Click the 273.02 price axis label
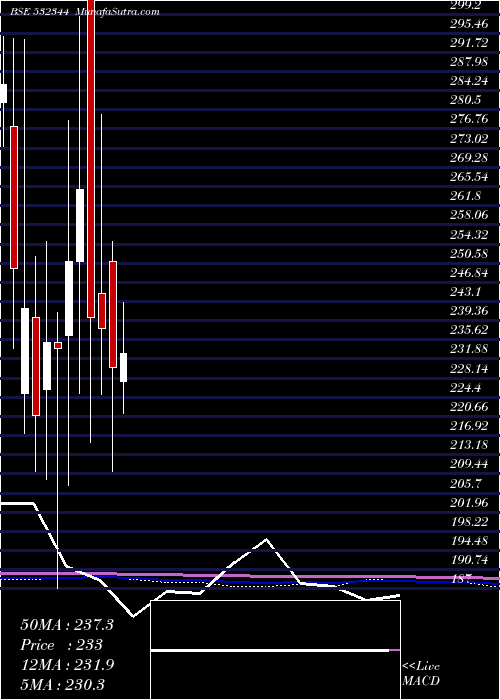 click(x=469, y=138)
